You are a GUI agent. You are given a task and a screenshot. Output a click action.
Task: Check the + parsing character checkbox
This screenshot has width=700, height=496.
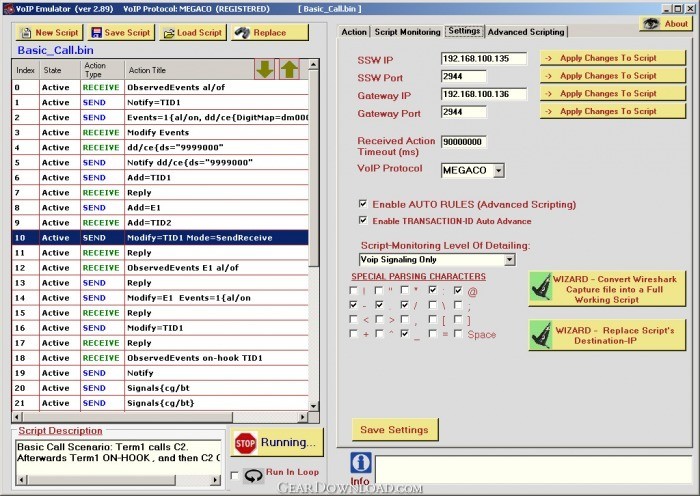pyautogui.click(x=353, y=333)
